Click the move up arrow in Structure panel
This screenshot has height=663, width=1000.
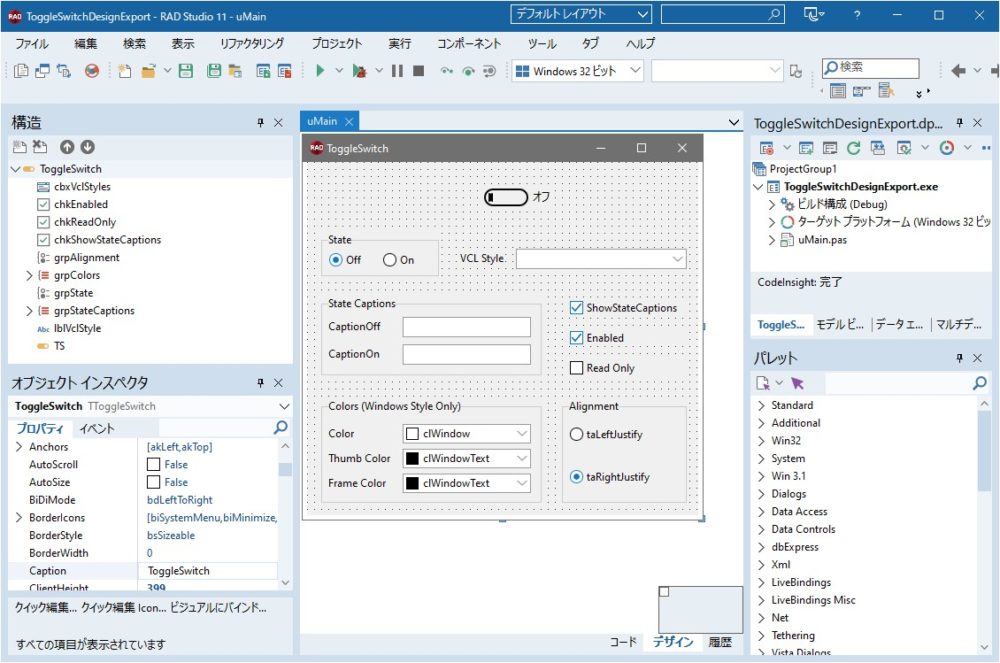(x=67, y=147)
